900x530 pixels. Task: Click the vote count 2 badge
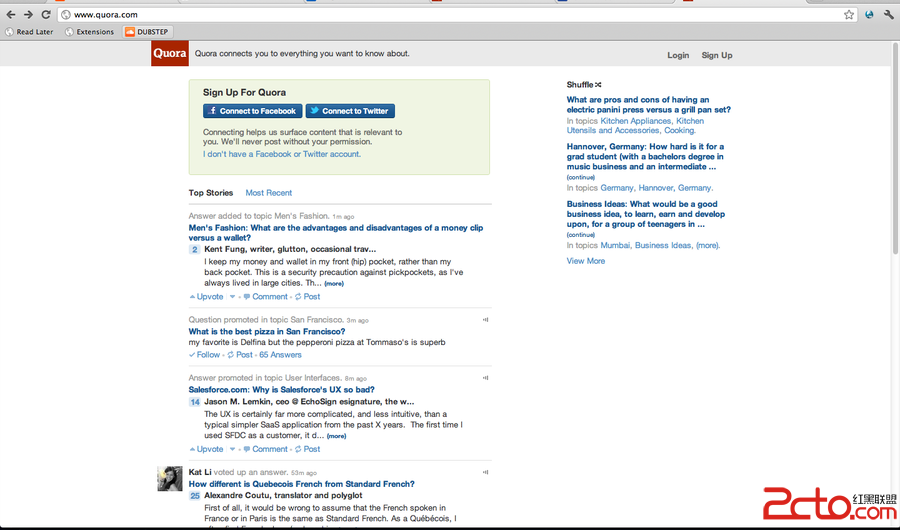(195, 250)
